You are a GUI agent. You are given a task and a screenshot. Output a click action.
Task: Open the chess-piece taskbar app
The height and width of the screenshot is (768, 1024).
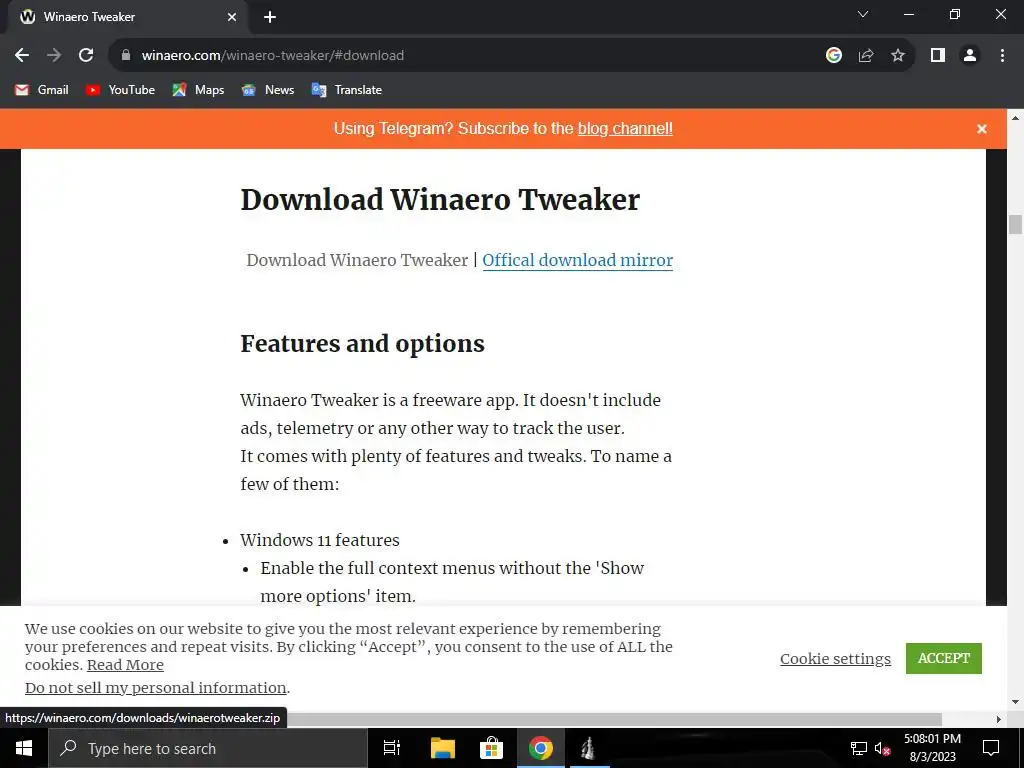588,748
